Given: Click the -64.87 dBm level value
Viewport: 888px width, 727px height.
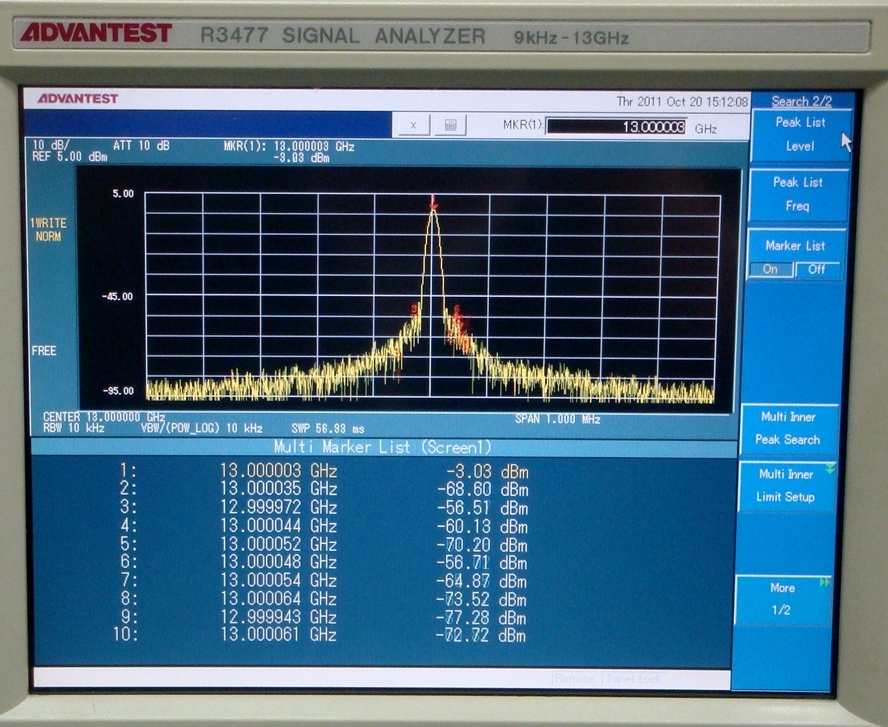Looking at the screenshot, I should click(483, 581).
